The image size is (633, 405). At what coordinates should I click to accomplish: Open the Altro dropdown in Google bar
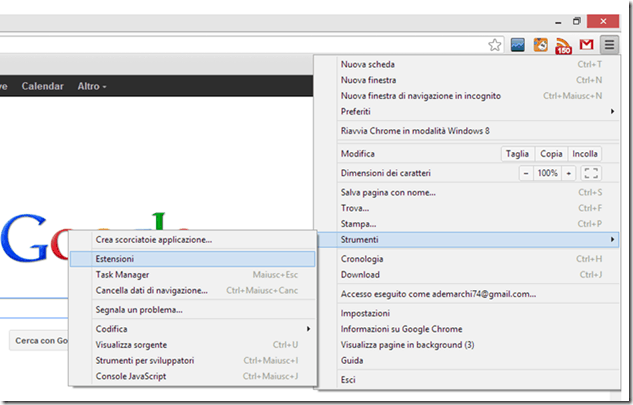coord(92,86)
